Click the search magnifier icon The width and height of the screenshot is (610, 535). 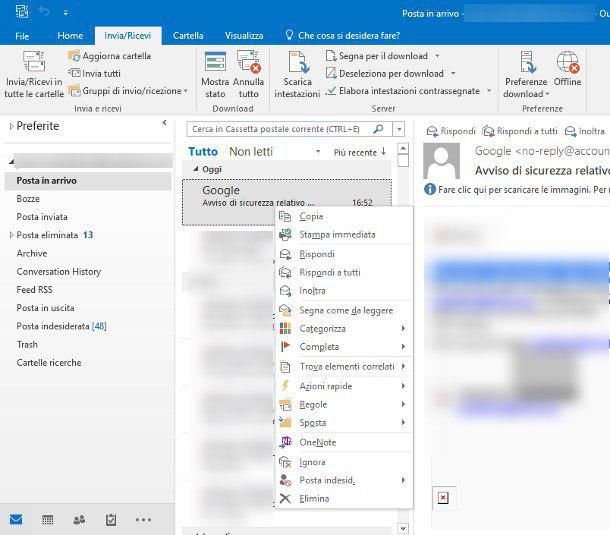tap(378, 129)
